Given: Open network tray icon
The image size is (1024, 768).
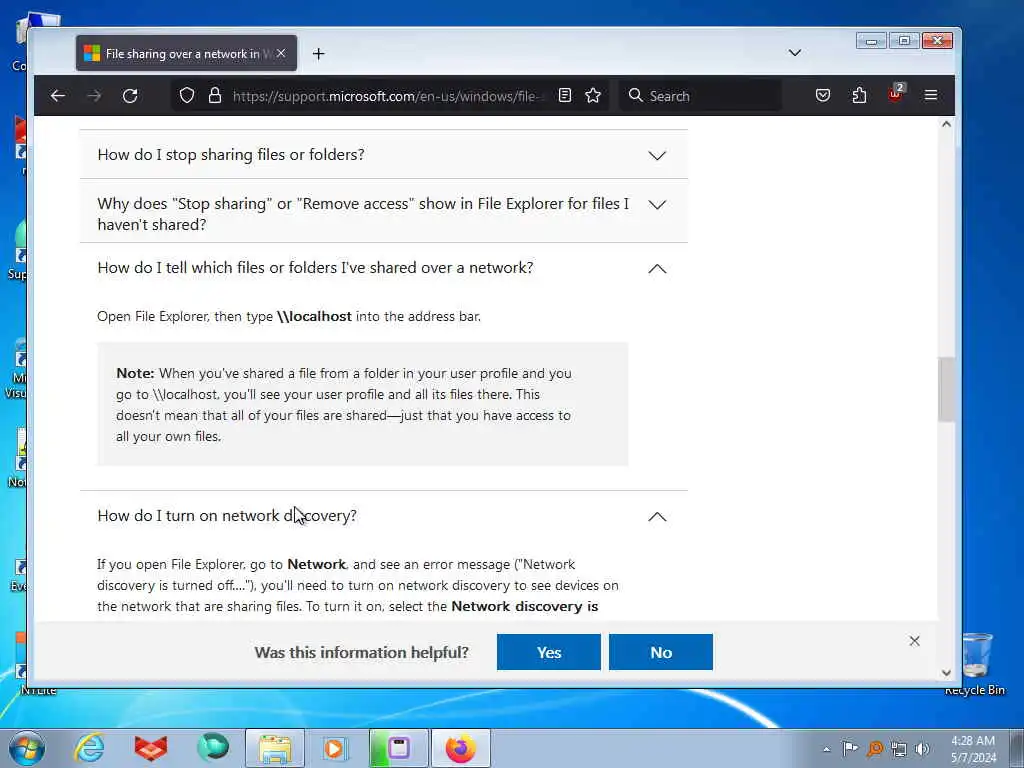Looking at the screenshot, I should [899, 749].
